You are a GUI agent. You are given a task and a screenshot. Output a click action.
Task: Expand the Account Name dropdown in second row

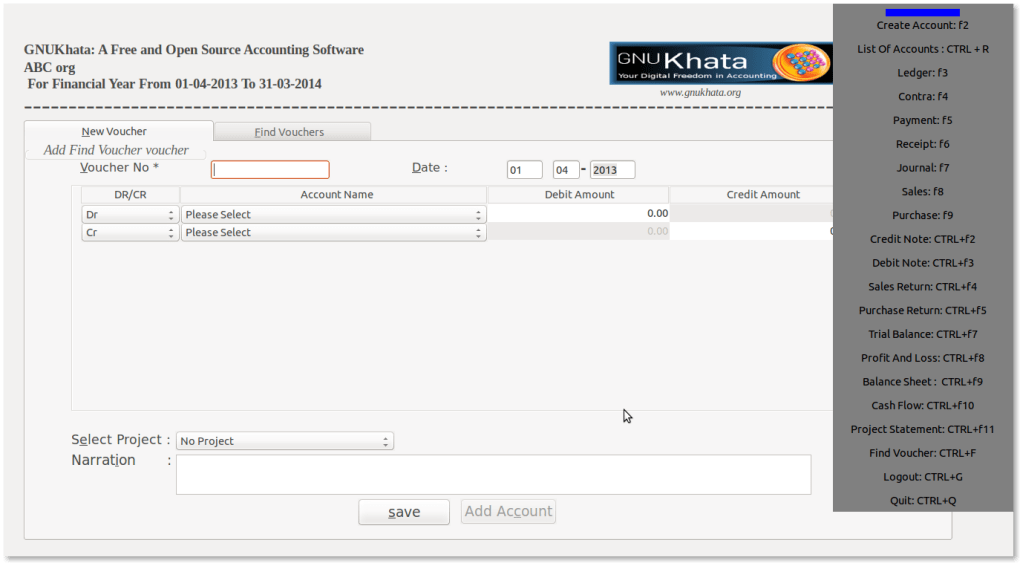coord(333,233)
